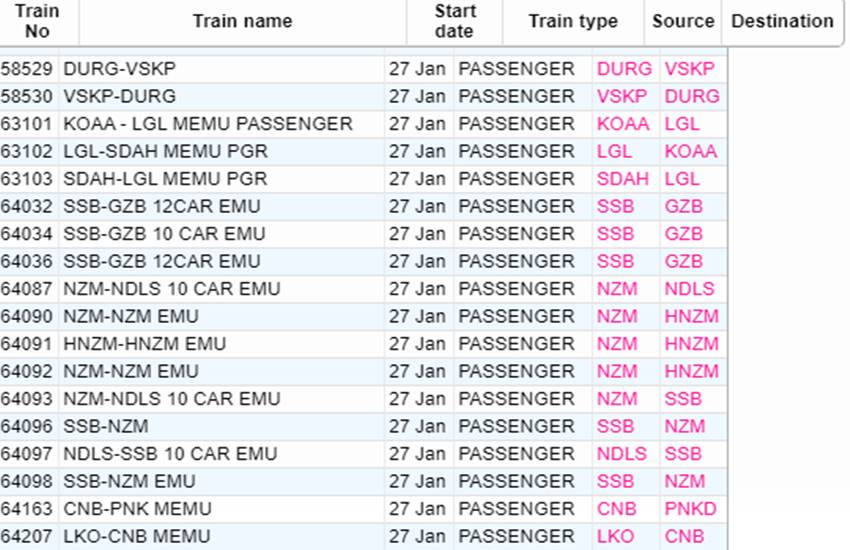This screenshot has width=850, height=550.
Task: Click the Train type column header
Action: point(573,22)
